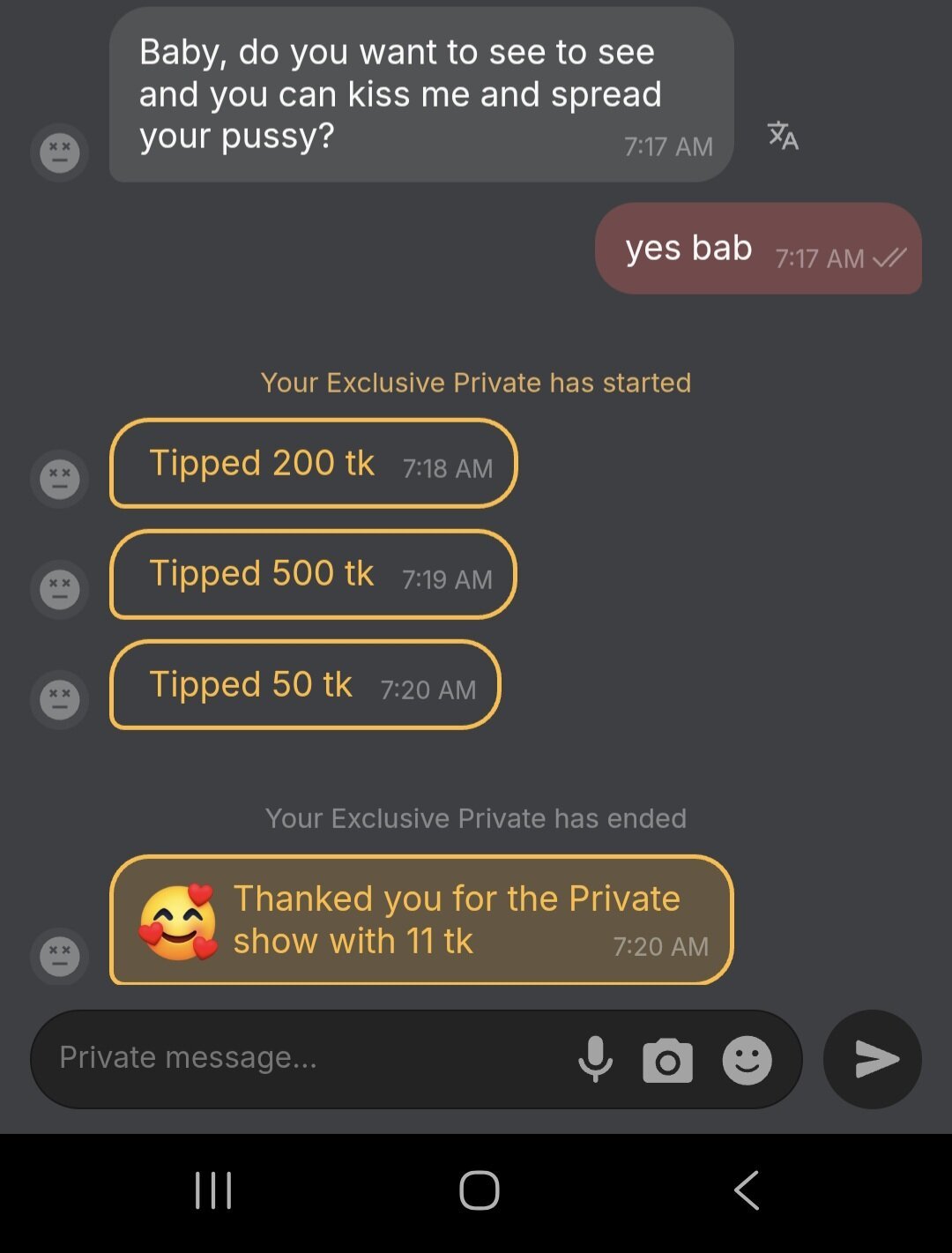The width and height of the screenshot is (952, 1253).
Task: Select the Tipped 200 tk bubble
Action: tap(313, 464)
